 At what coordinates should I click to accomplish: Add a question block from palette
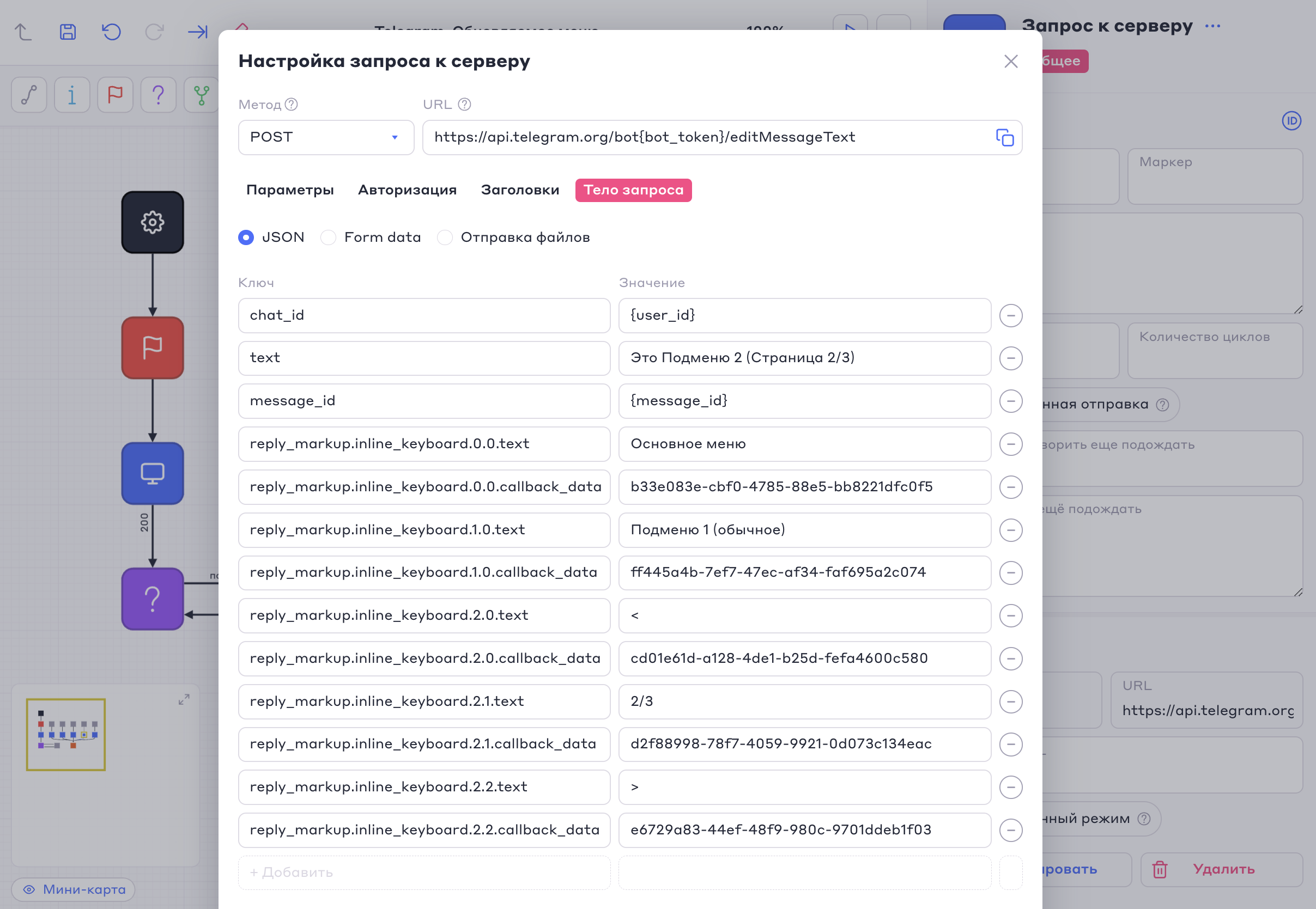pos(159,95)
